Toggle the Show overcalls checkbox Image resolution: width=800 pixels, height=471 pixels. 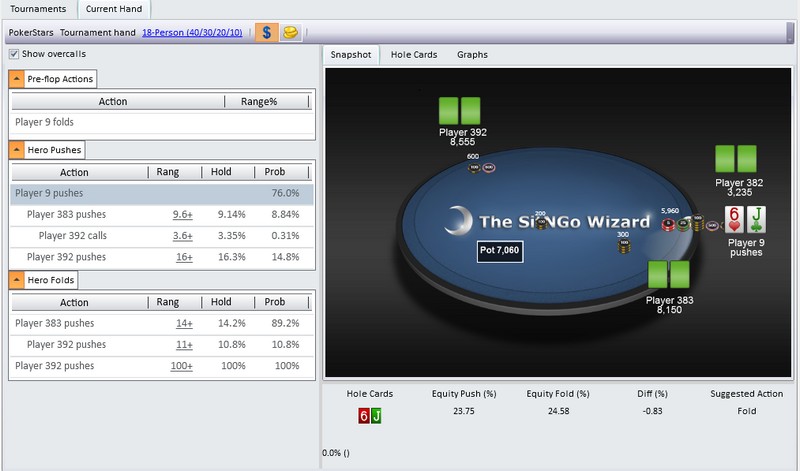(x=14, y=54)
